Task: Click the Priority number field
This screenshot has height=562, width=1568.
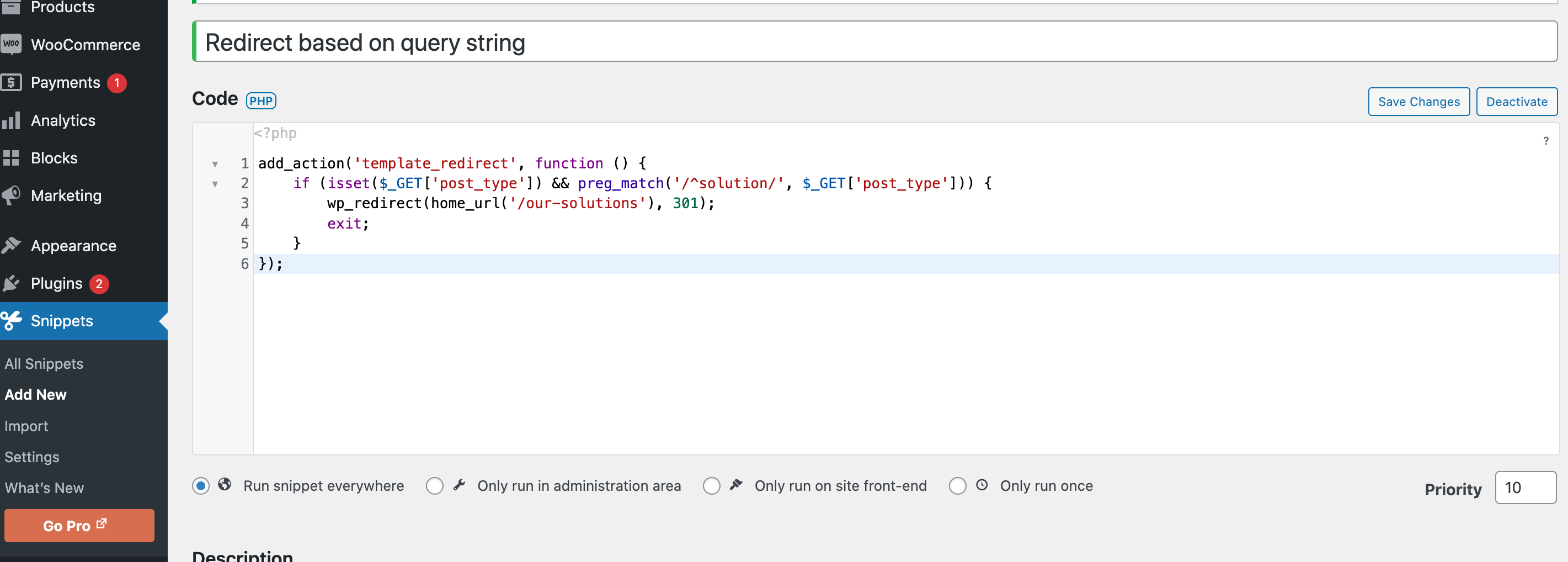Action: pyautogui.click(x=1526, y=487)
